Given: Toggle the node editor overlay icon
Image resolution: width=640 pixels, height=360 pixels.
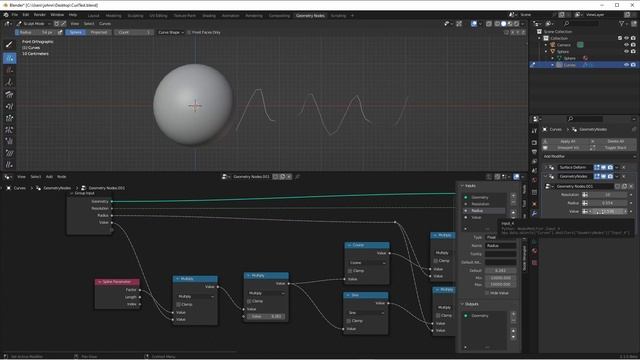Looking at the screenshot, I should pos(516,177).
